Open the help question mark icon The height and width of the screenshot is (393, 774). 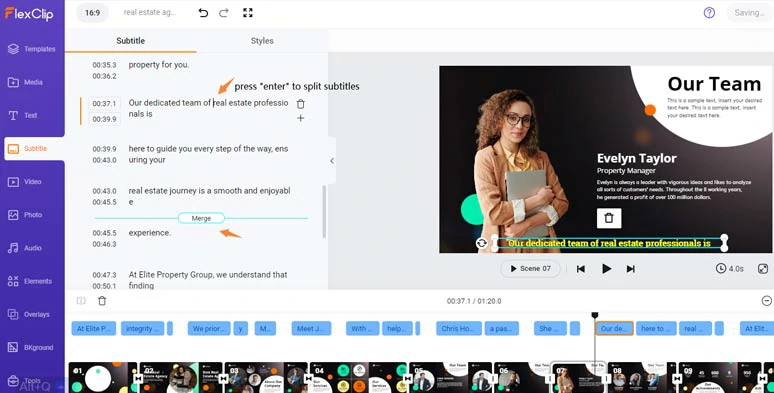(709, 13)
